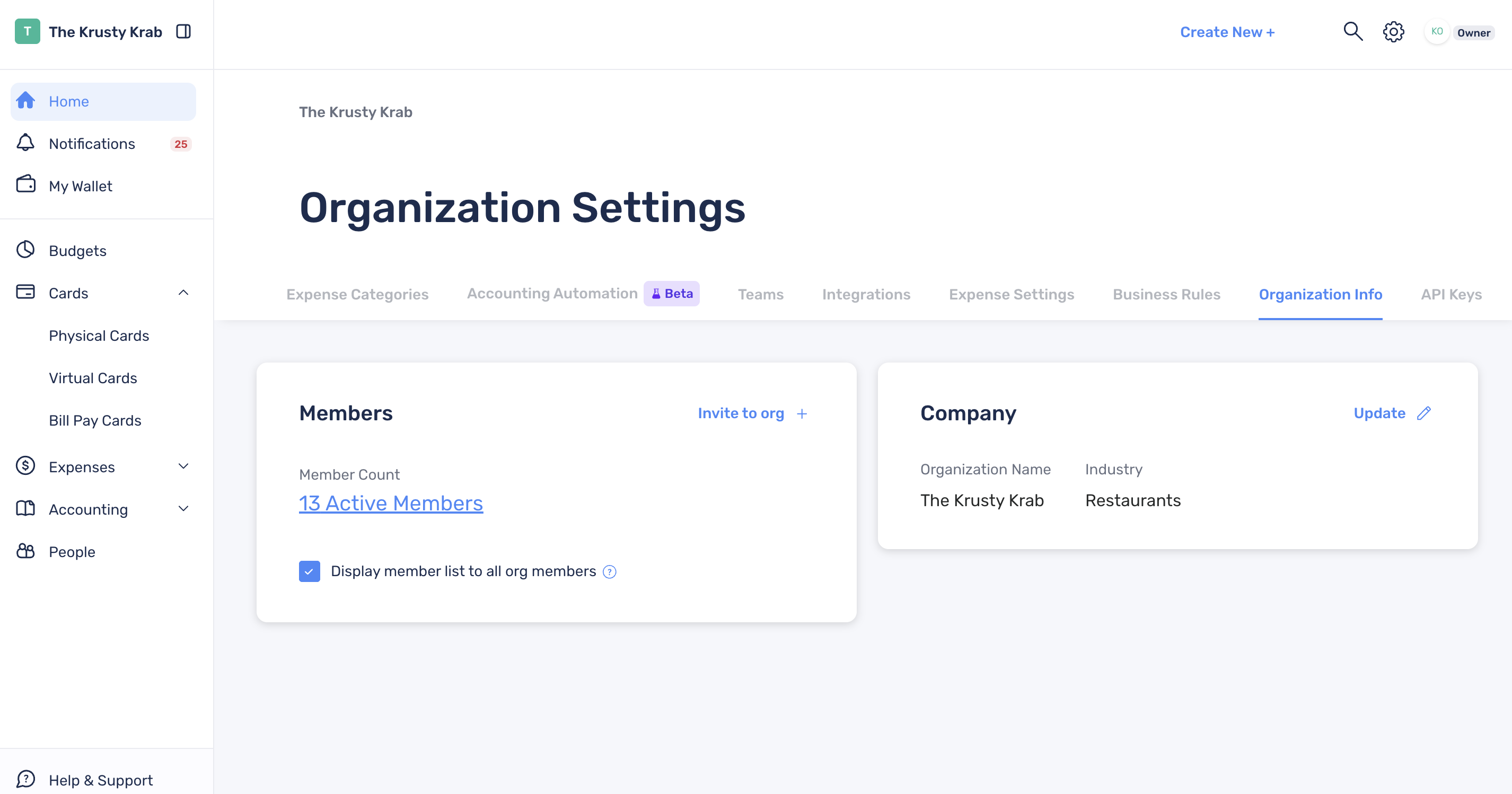Image resolution: width=1512 pixels, height=794 pixels.
Task: Click the Budgets pie chart icon
Action: click(x=25, y=250)
